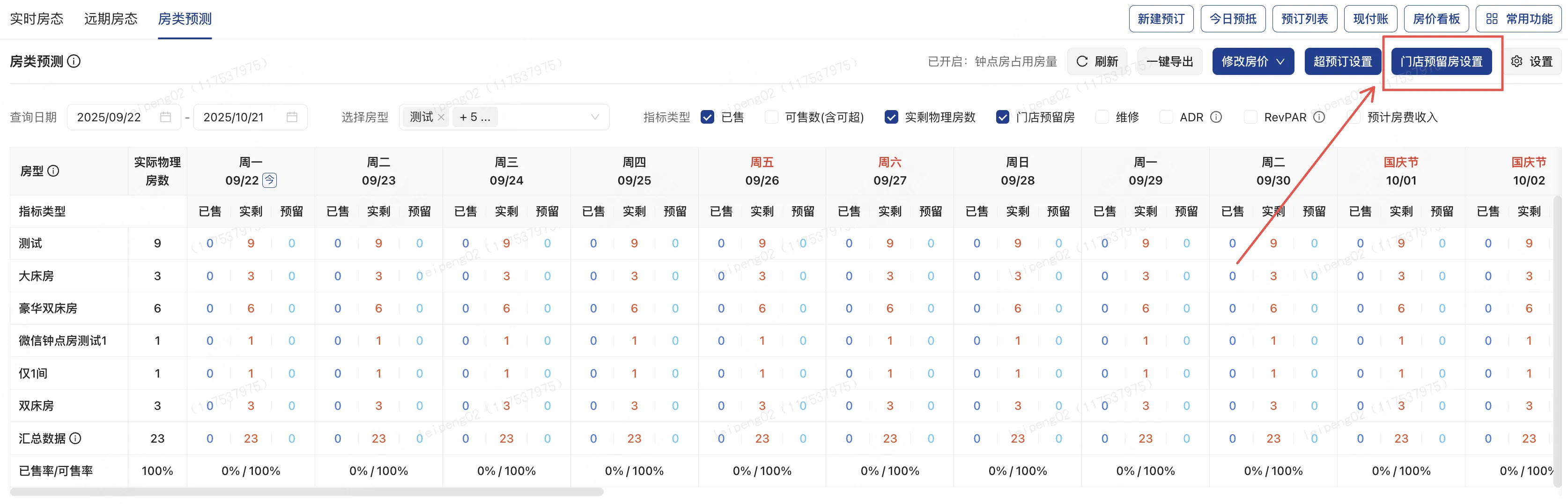Open calendar icon of end date 2025/10/21
Viewport: 1568px width, 504px height.
[292, 117]
